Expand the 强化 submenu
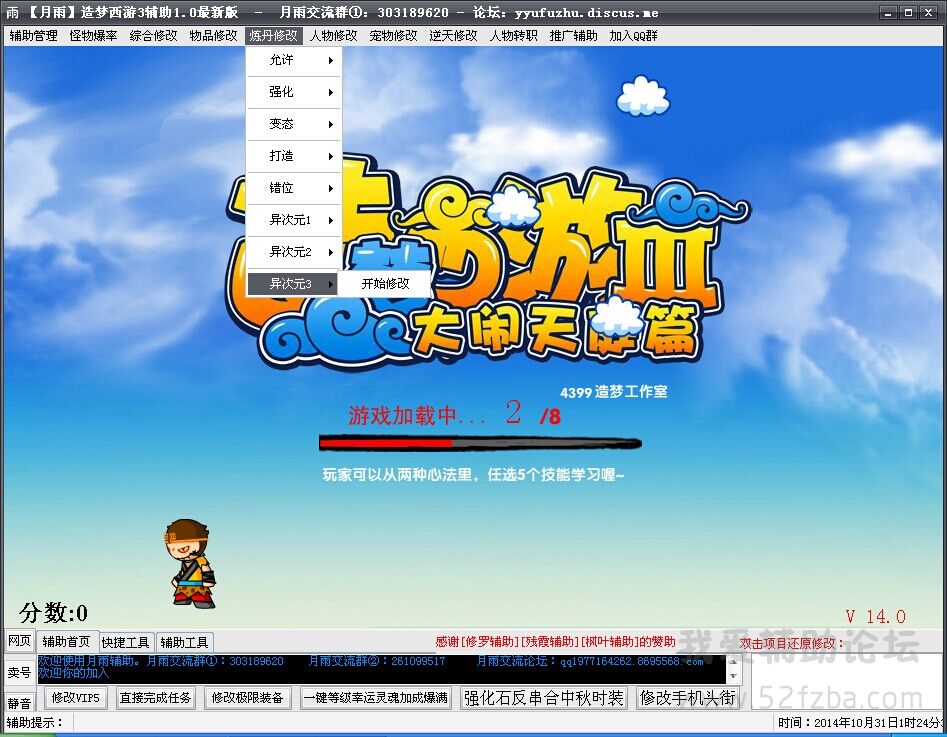This screenshot has height=737, width=947. tap(294, 92)
